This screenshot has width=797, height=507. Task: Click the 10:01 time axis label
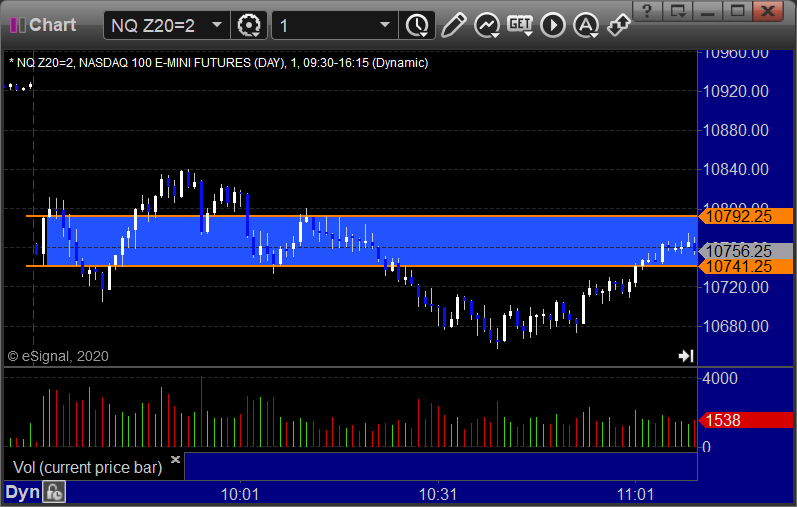pos(240,494)
